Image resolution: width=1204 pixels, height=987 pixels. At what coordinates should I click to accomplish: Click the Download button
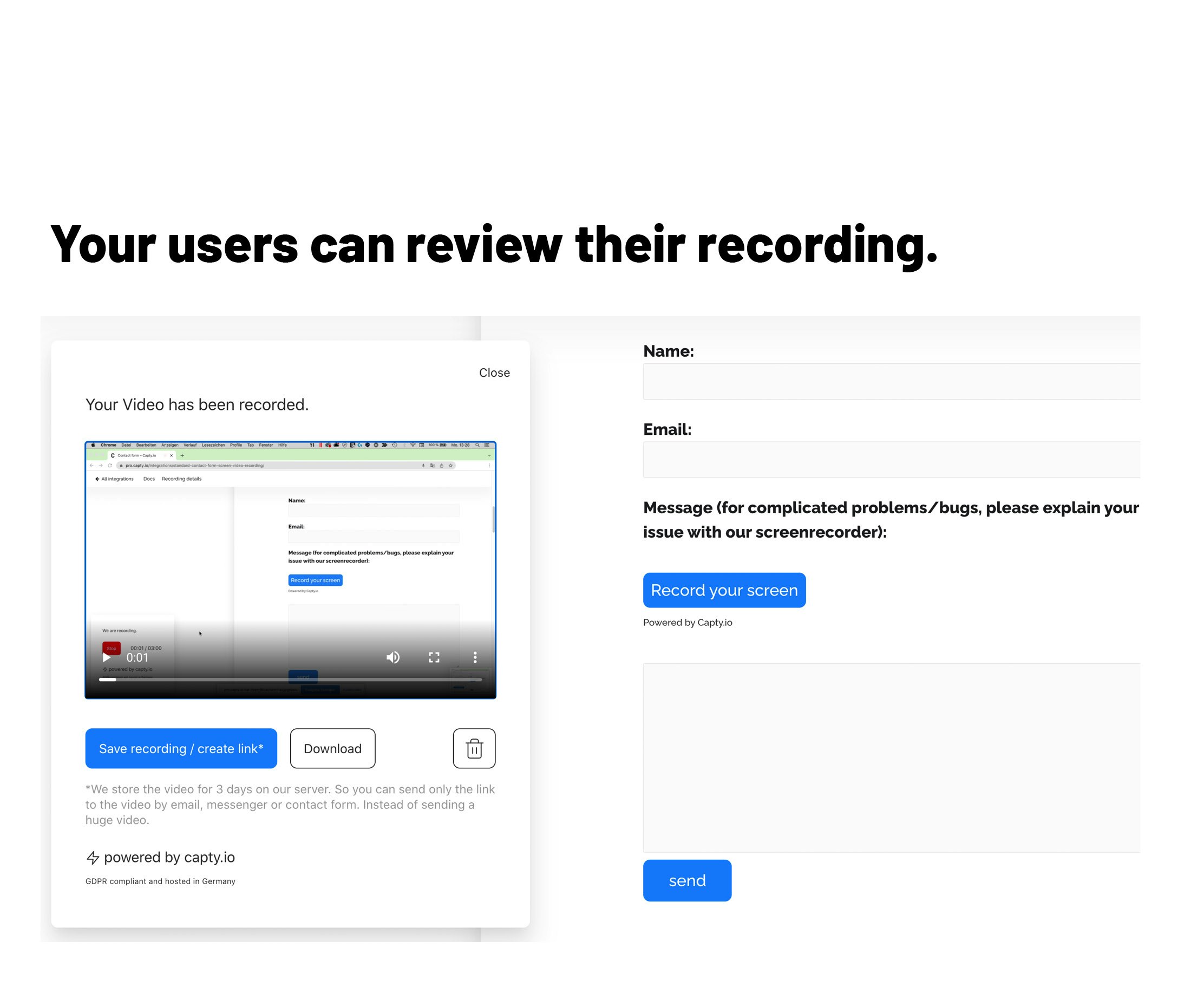pos(332,749)
